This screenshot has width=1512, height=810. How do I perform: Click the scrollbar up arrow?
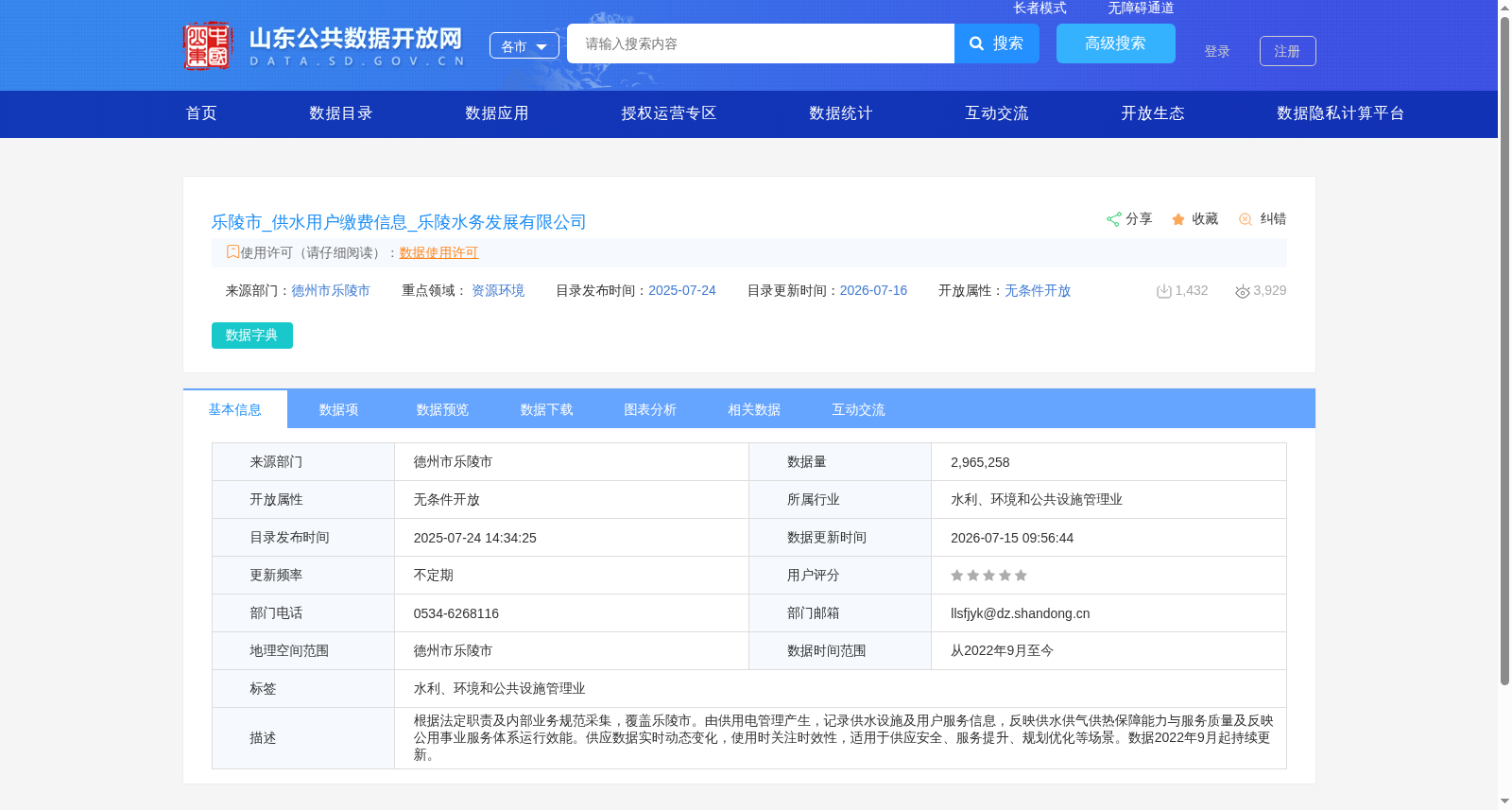1504,7
